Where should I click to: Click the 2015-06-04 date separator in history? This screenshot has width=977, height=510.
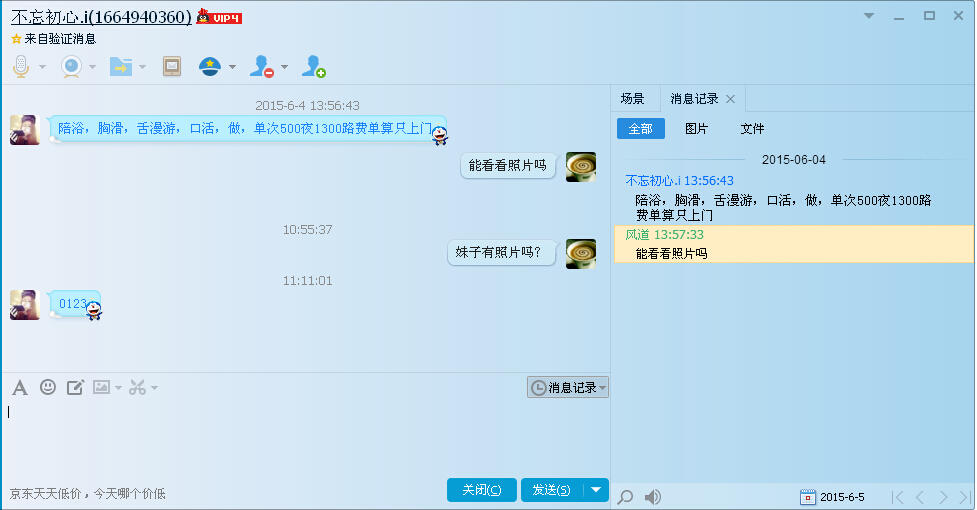pyautogui.click(x=794, y=160)
